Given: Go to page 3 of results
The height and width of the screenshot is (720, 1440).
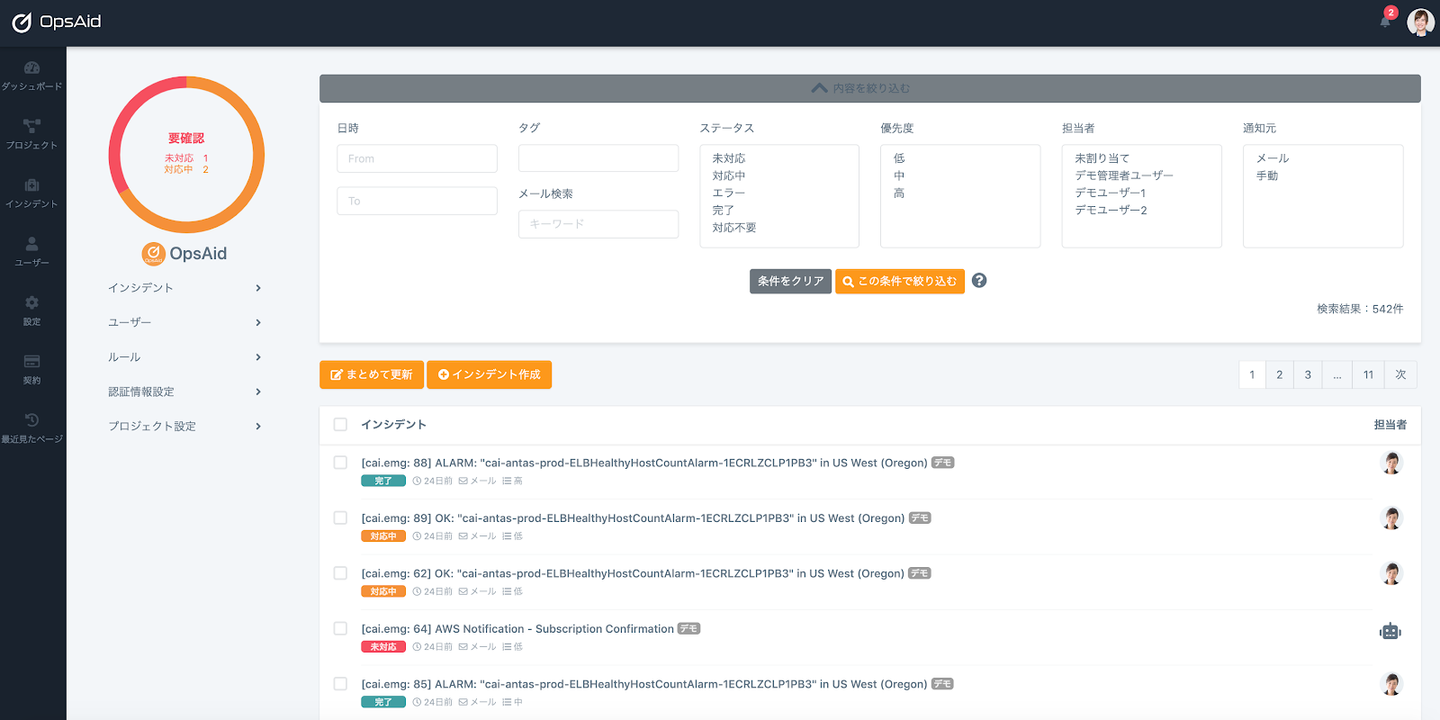Looking at the screenshot, I should 1307,375.
